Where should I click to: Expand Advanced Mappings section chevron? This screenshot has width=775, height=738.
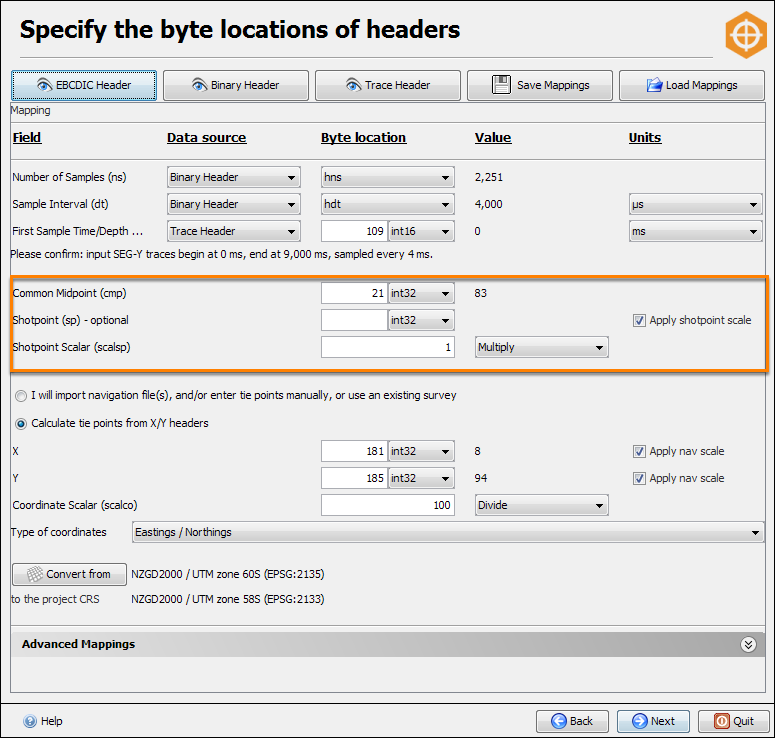click(x=748, y=645)
